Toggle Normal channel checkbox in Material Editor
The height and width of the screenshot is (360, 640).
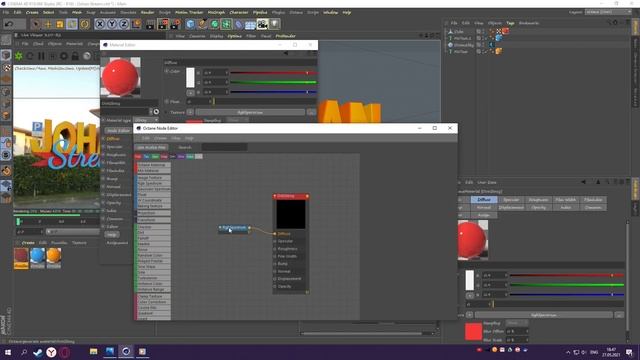[x=103, y=187]
